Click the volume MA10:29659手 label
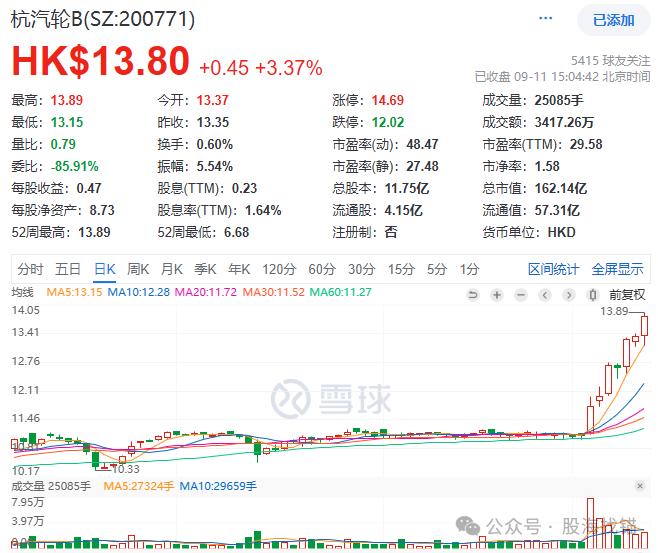The image size is (658, 553). coord(218,486)
